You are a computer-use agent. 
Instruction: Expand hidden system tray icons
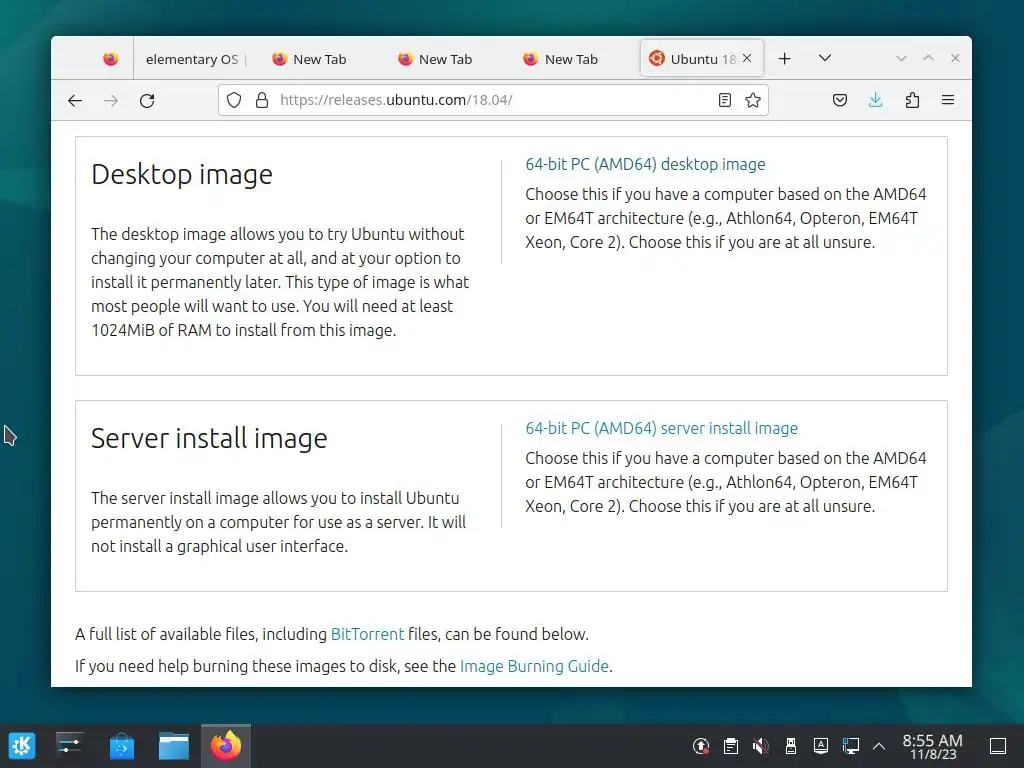click(879, 746)
